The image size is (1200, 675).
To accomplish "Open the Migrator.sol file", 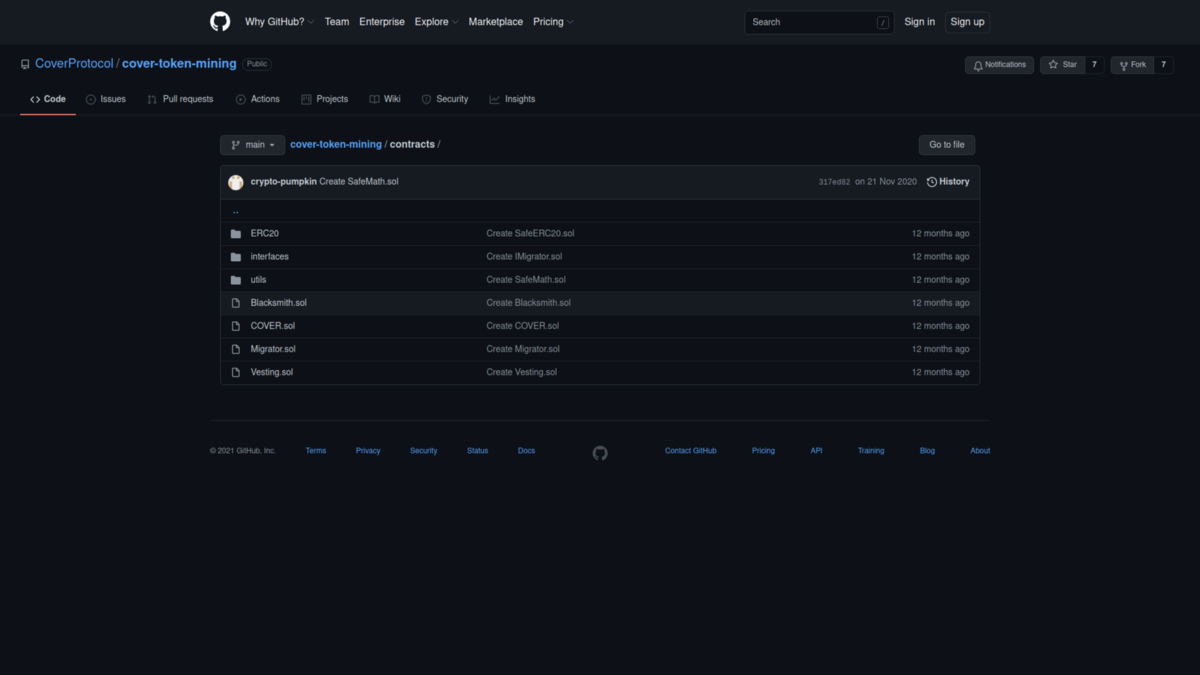I will pos(273,349).
